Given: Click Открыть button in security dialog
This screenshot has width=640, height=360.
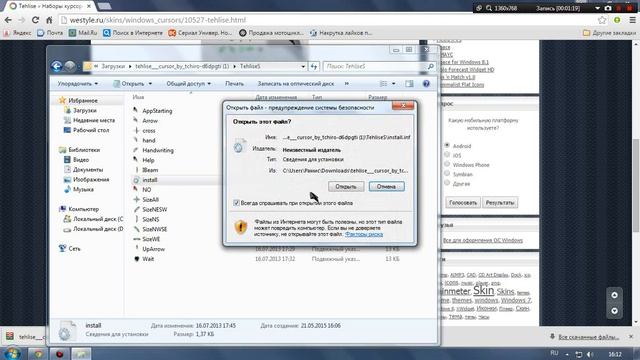Looking at the screenshot, I should coord(346,187).
